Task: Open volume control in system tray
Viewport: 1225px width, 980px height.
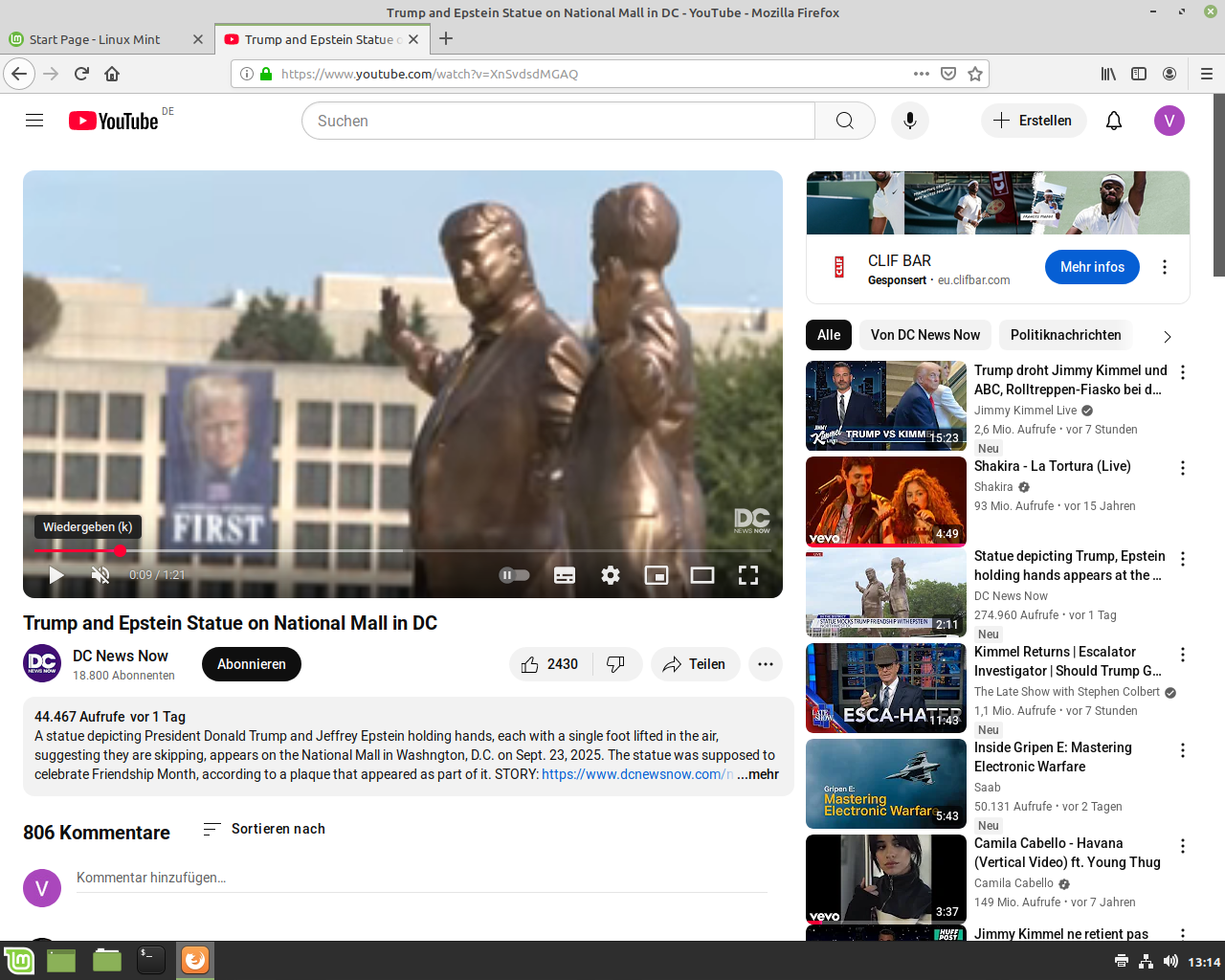Action: point(1170,961)
